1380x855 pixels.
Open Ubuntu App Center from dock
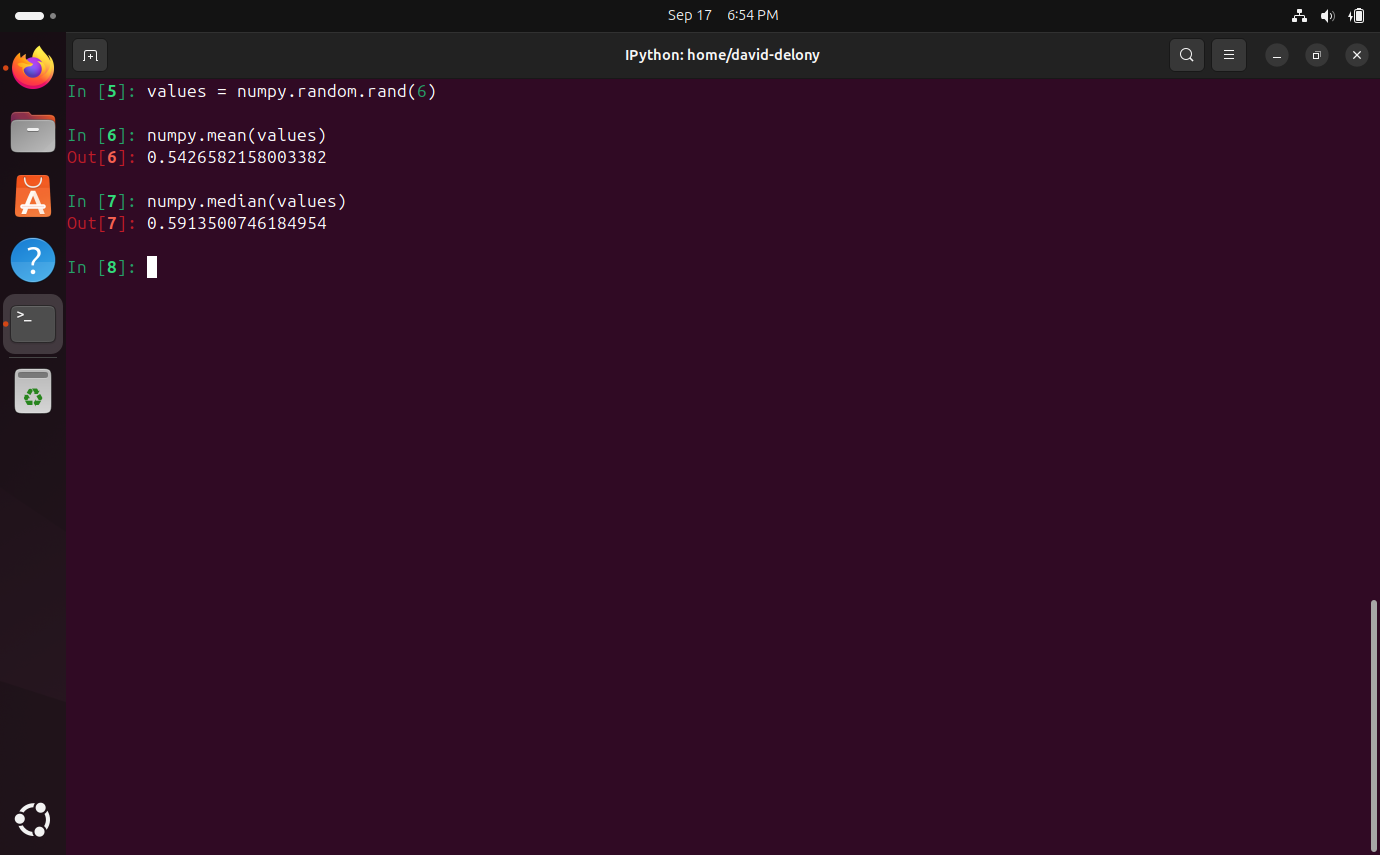click(33, 196)
